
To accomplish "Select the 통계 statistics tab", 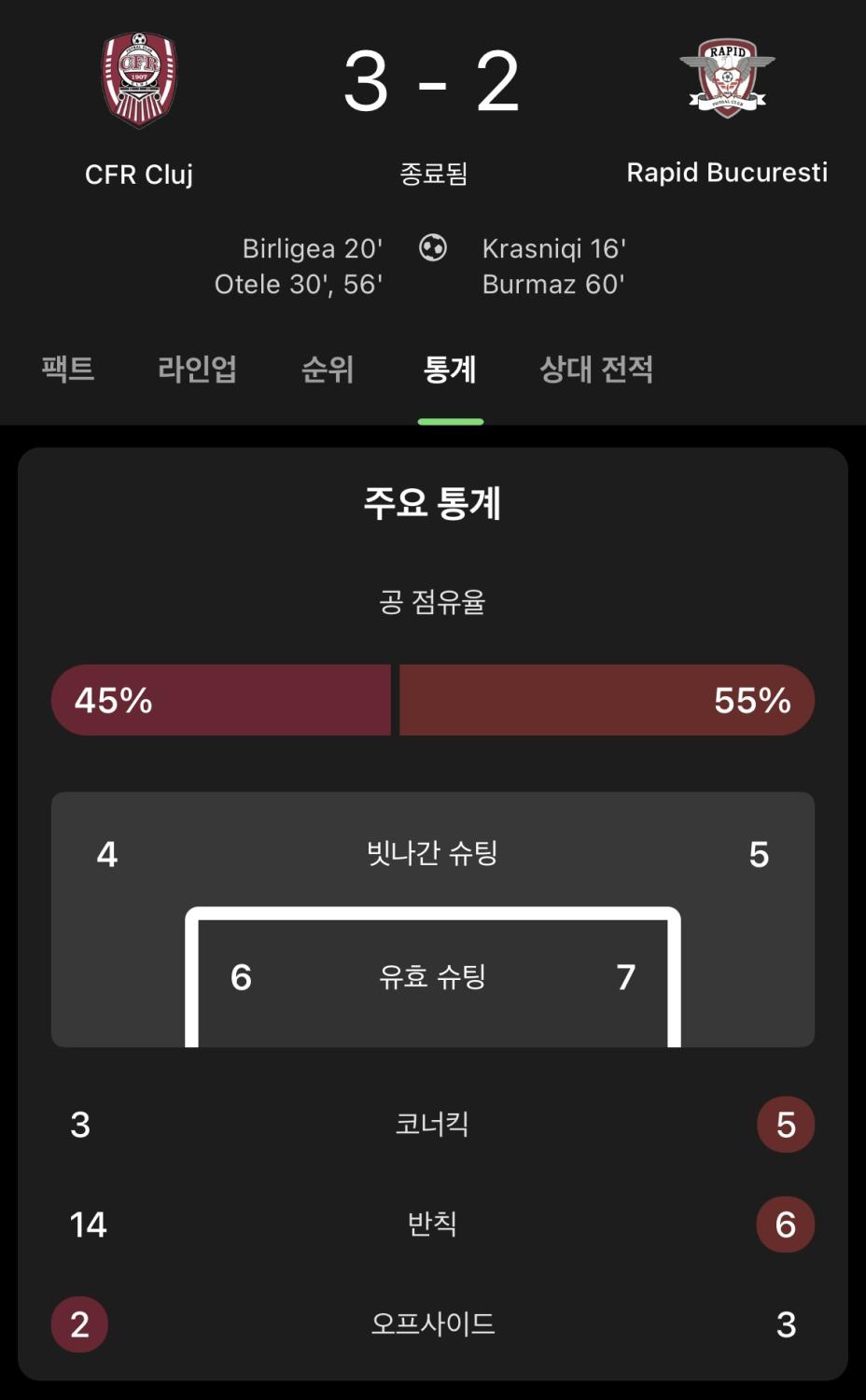I will (x=450, y=369).
